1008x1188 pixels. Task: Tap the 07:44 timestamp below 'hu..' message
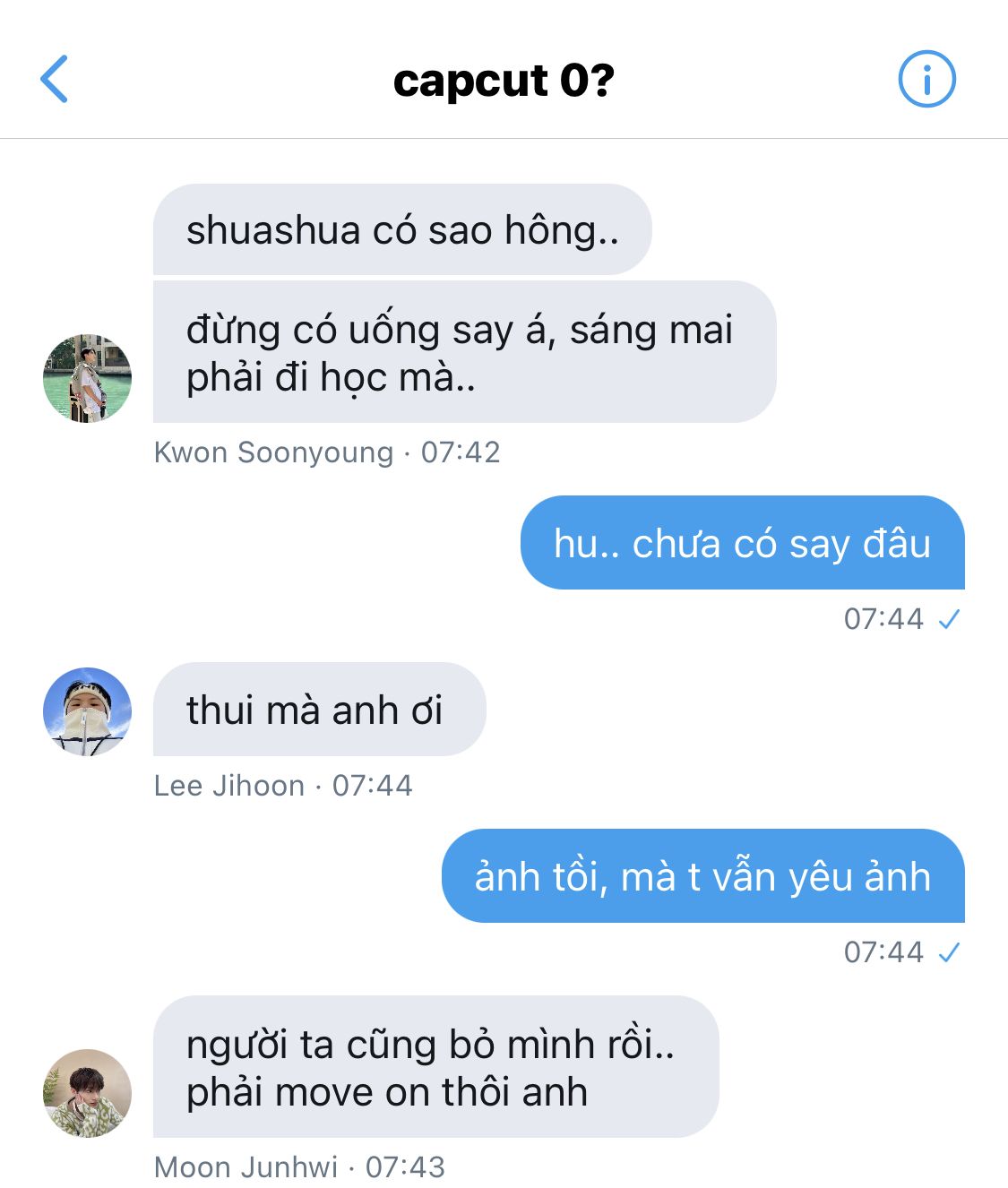tap(883, 618)
